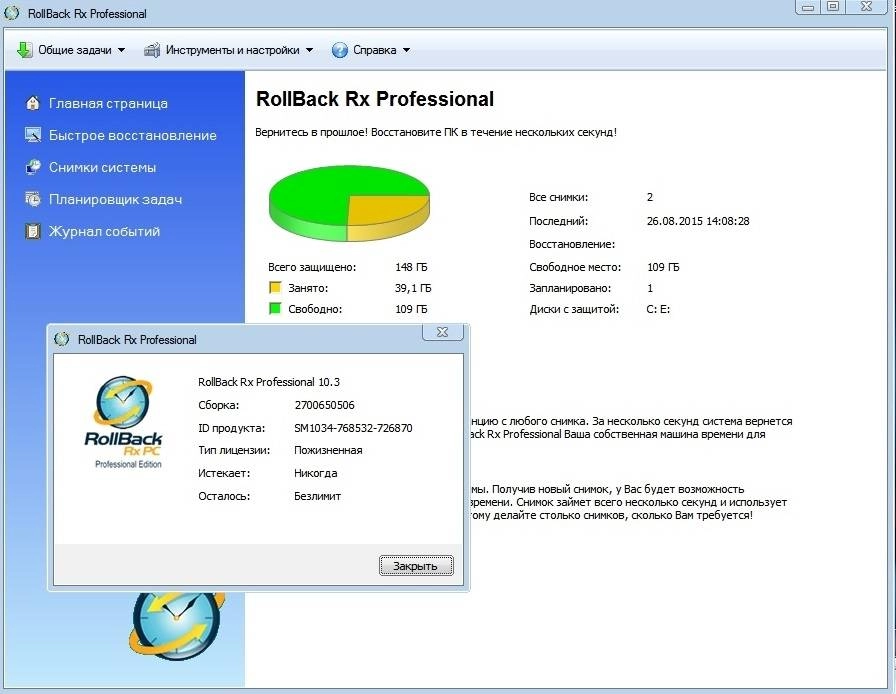Click the snapshot icon beside Снимки системы
896x694 pixels.
[33, 167]
